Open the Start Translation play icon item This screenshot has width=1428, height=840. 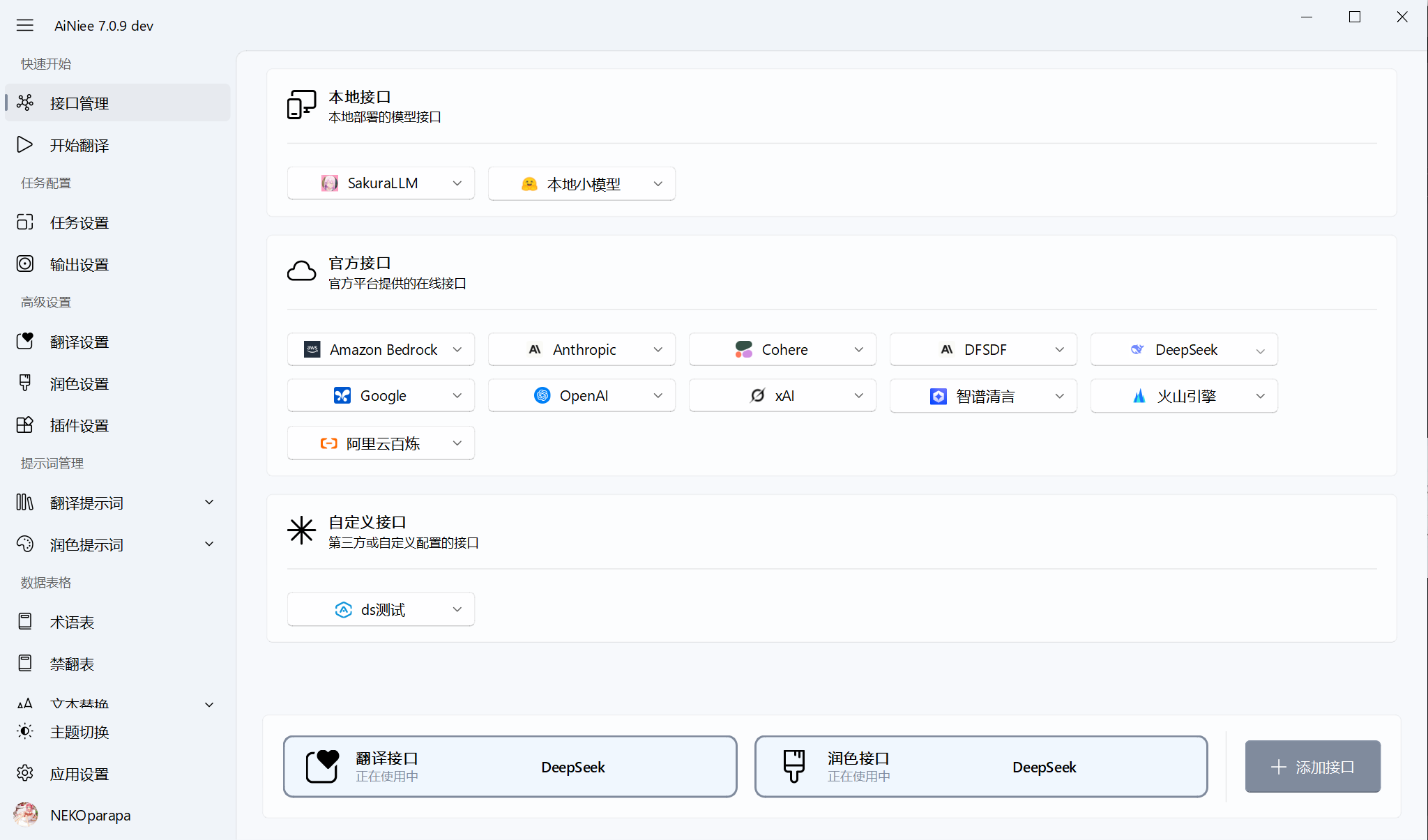[25, 145]
